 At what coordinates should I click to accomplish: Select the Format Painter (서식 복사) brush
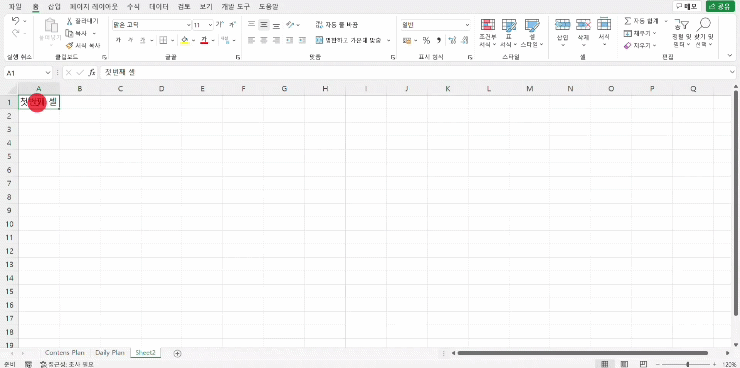pyautogui.click(x=69, y=45)
